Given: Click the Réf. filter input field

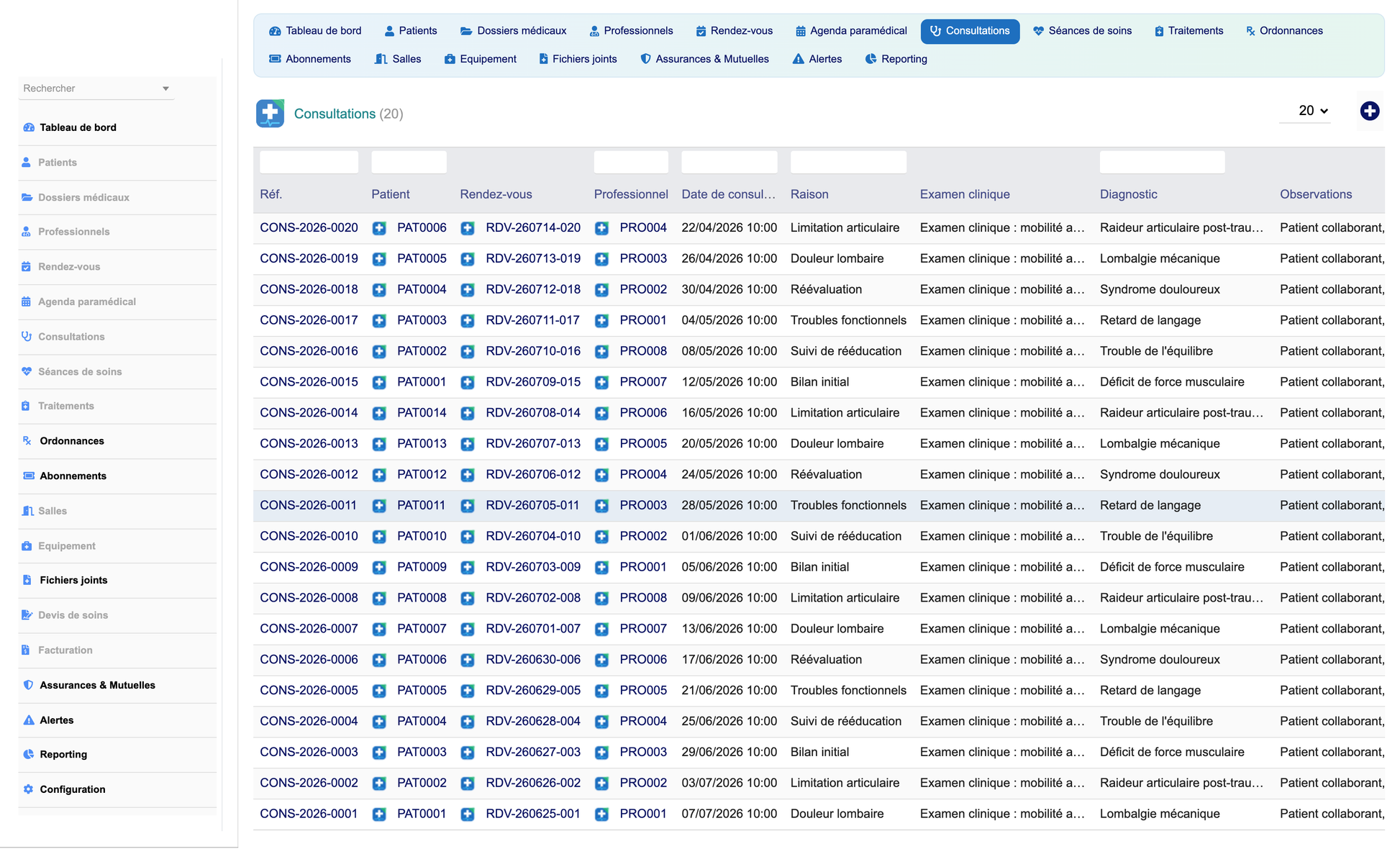Looking at the screenshot, I should [309, 162].
